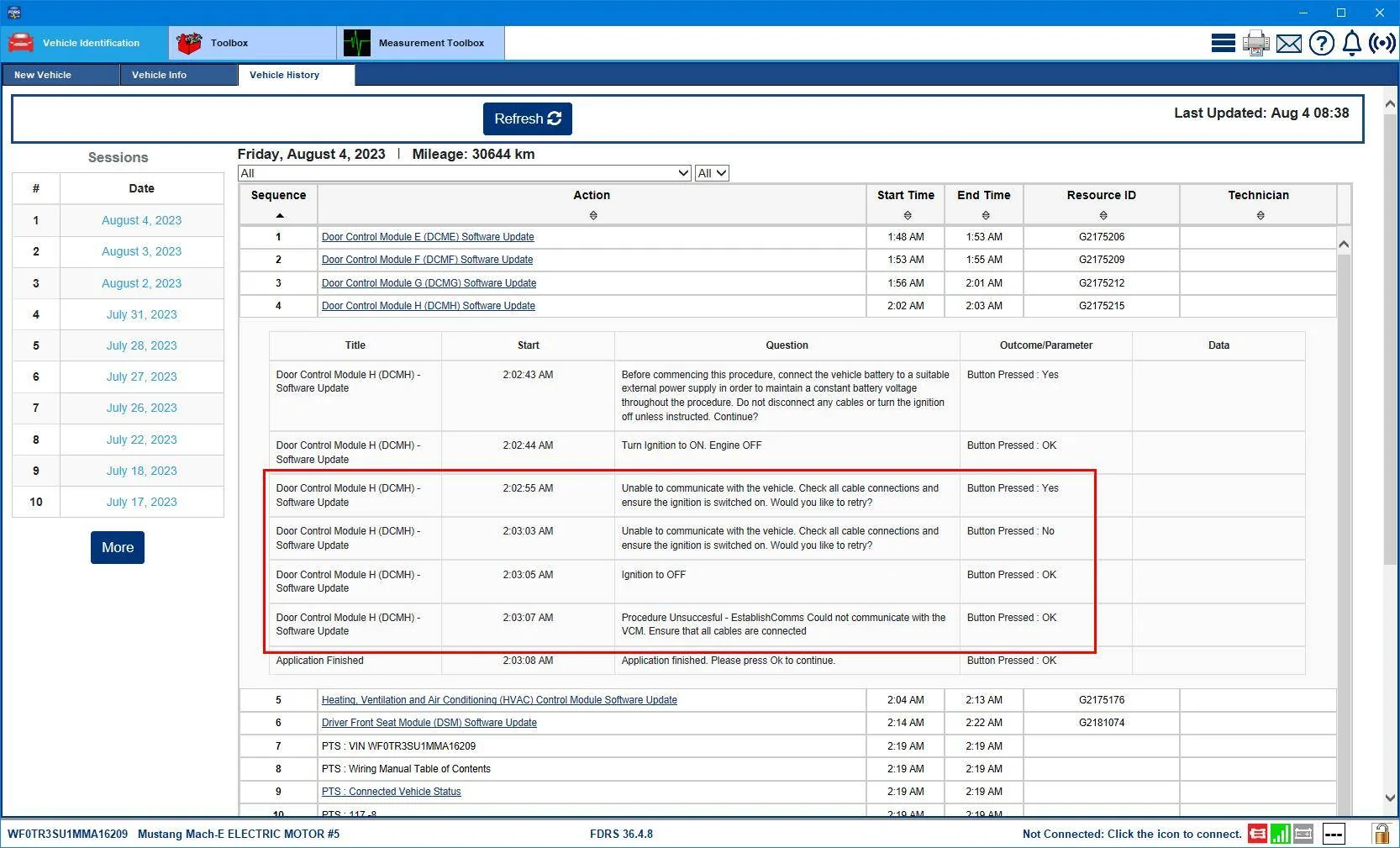This screenshot has height=848, width=1400.
Task: Open the July 17, 2023 session
Action: point(141,502)
